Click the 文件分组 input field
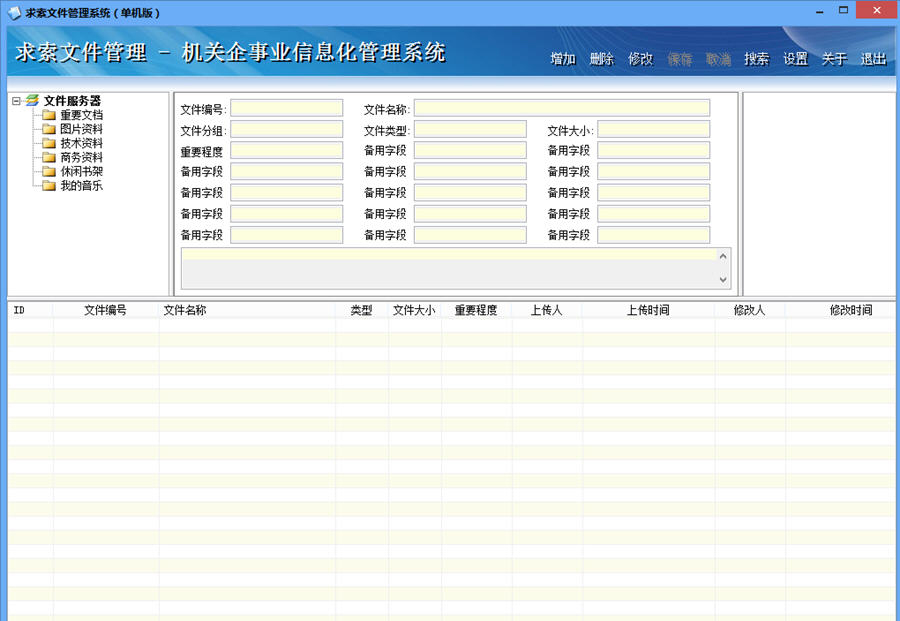Image resolution: width=900 pixels, height=621 pixels. 286,129
